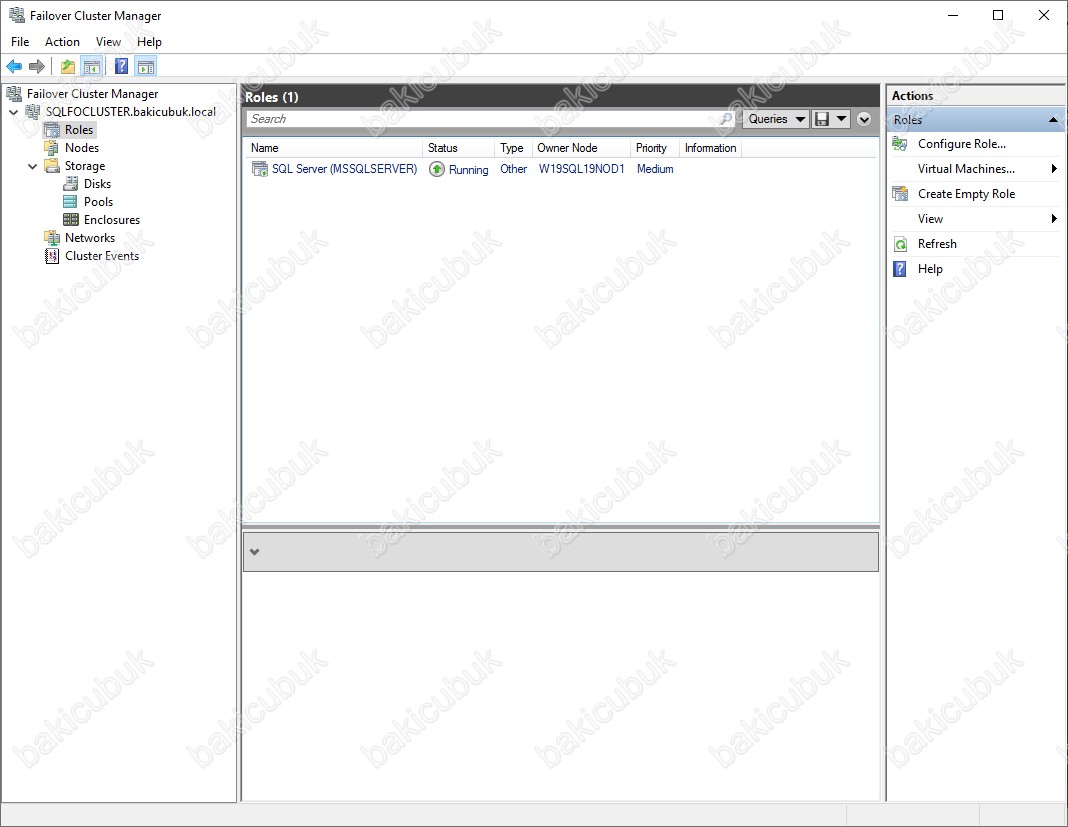Select Disks in the console tree
Image resolution: width=1068 pixels, height=827 pixels.
97,184
